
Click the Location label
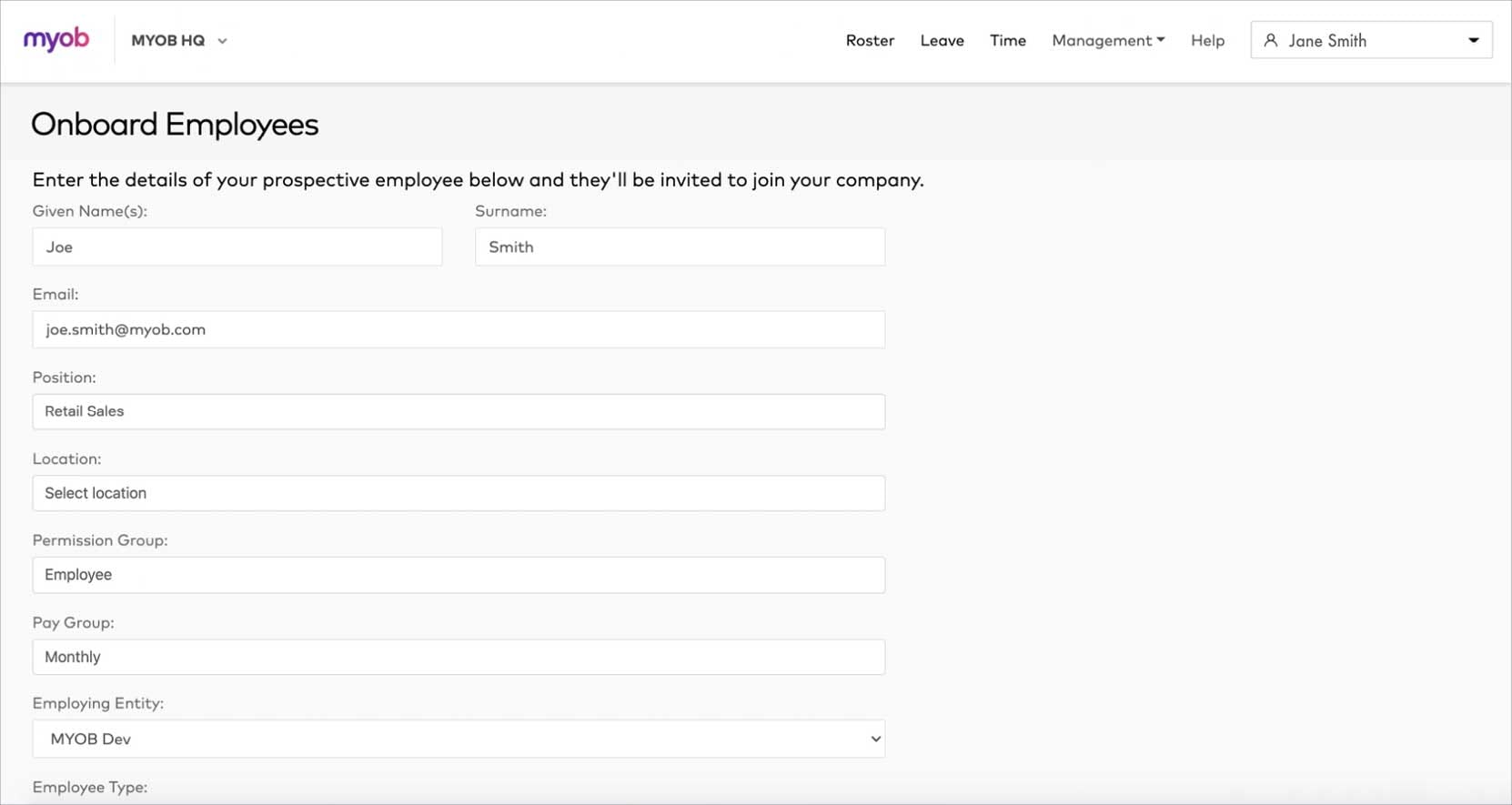[67, 459]
